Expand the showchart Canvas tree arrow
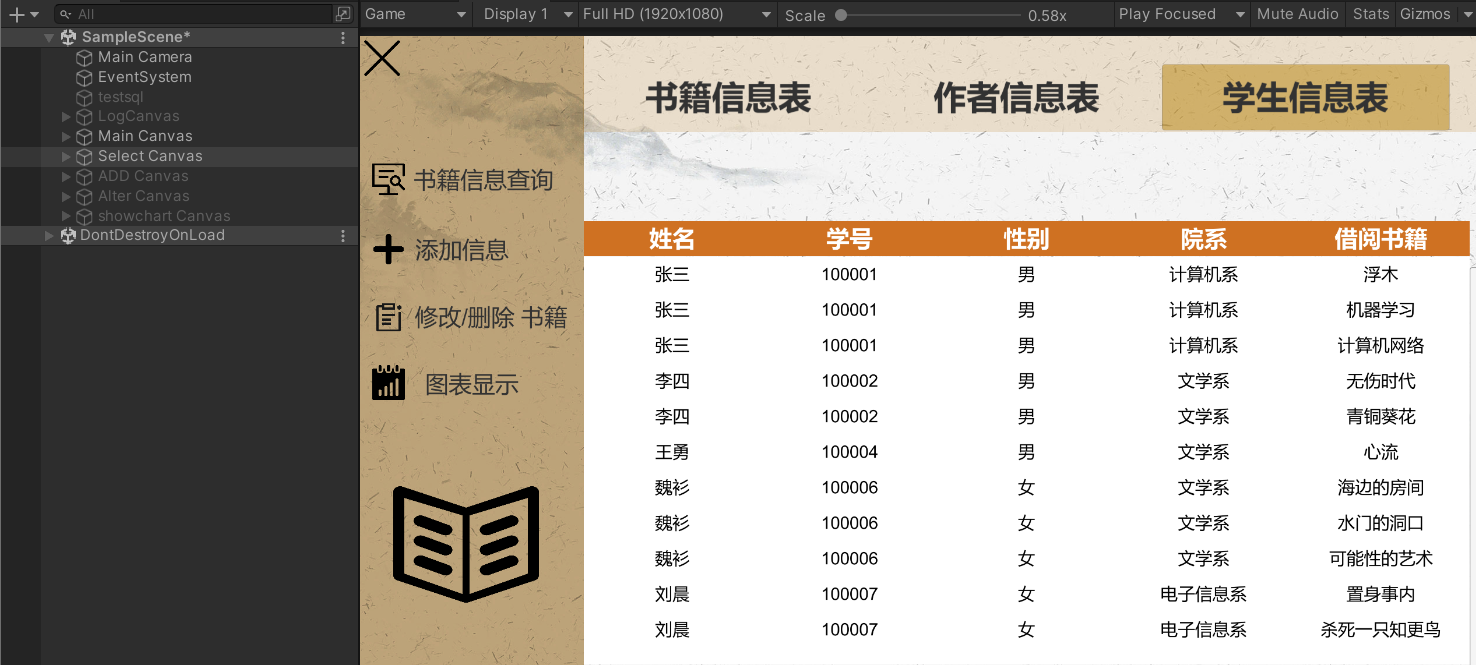This screenshot has width=1476, height=665. coord(67,216)
